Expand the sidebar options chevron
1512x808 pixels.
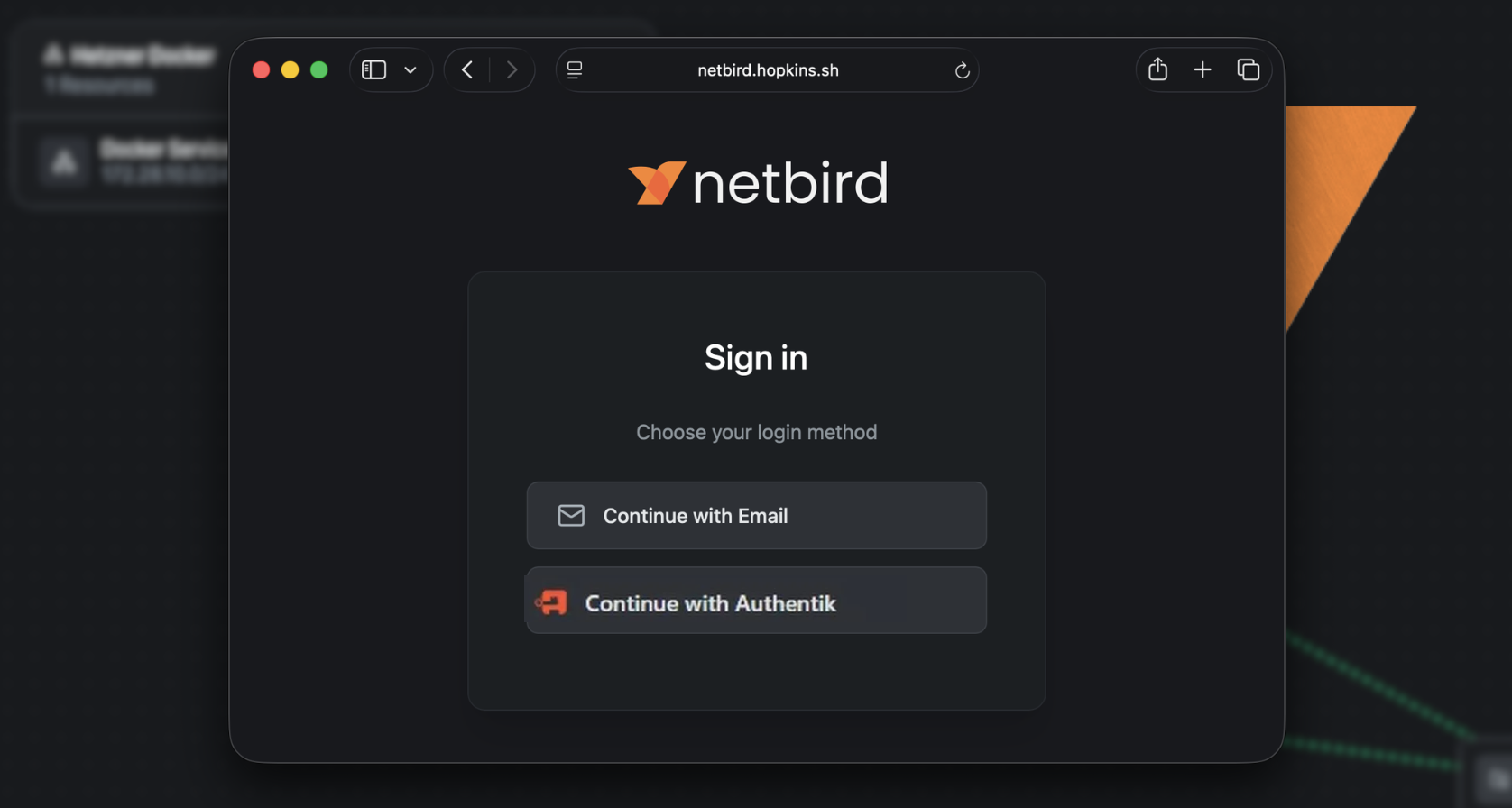tap(410, 69)
